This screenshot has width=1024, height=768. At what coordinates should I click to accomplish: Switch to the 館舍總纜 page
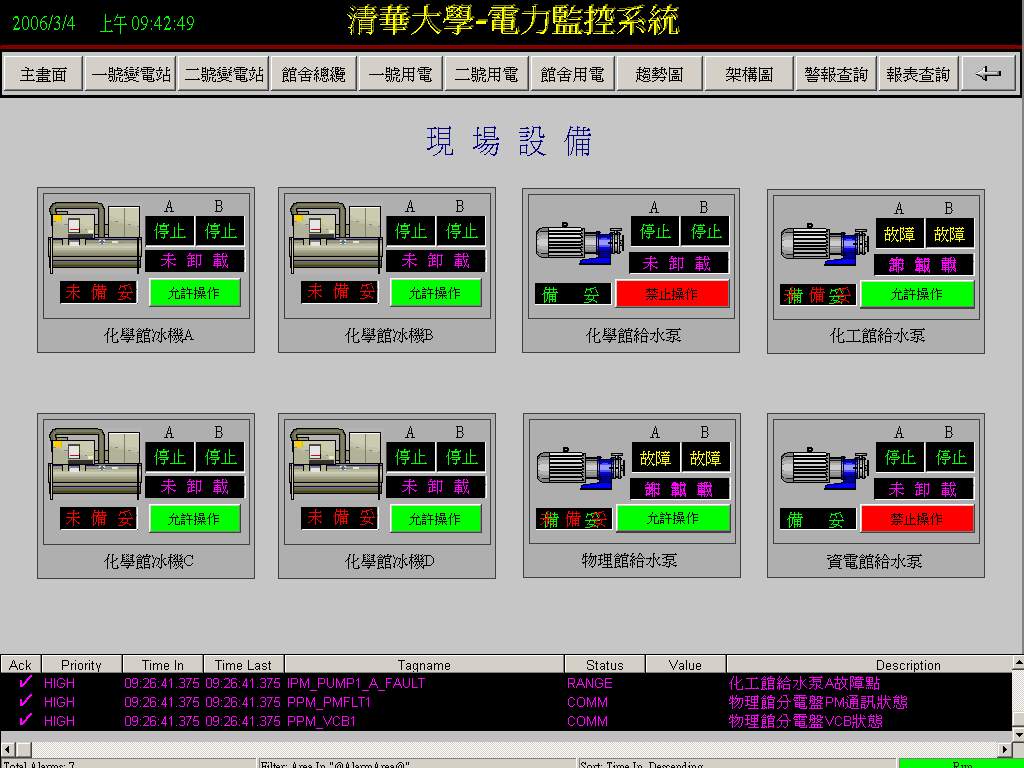[x=313, y=74]
